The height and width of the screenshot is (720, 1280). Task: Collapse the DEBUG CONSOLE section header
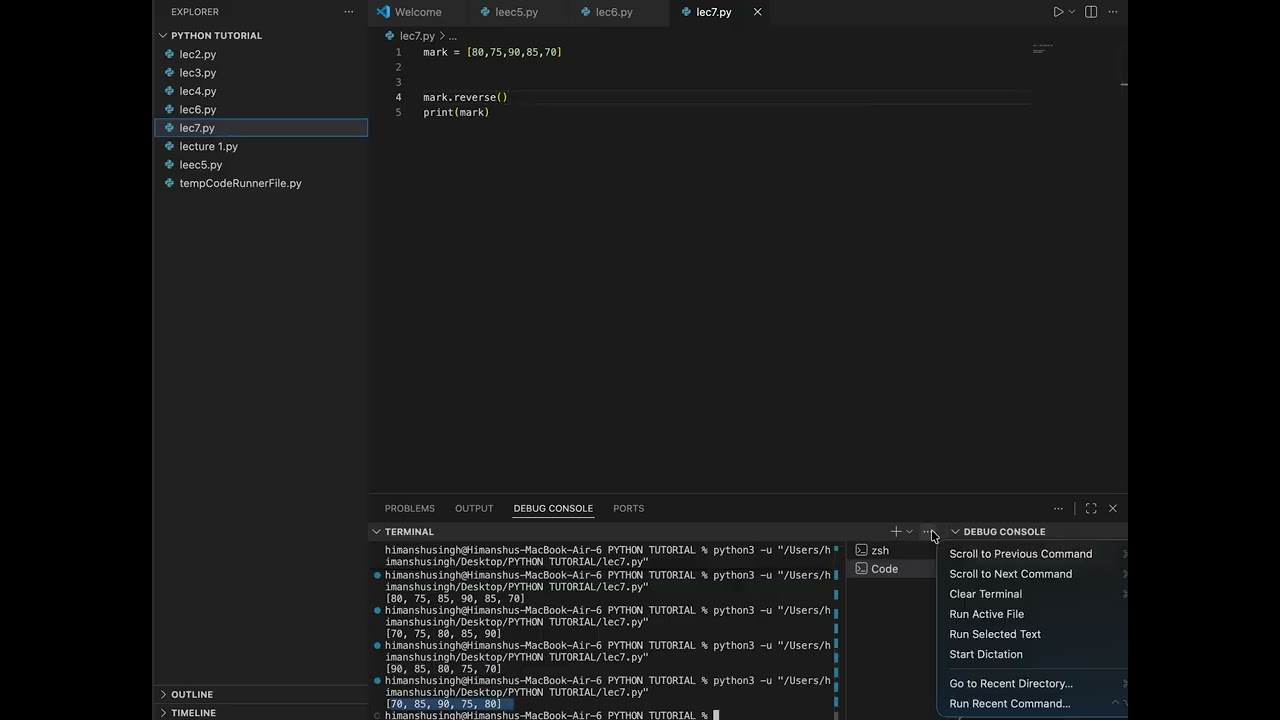(1004, 532)
